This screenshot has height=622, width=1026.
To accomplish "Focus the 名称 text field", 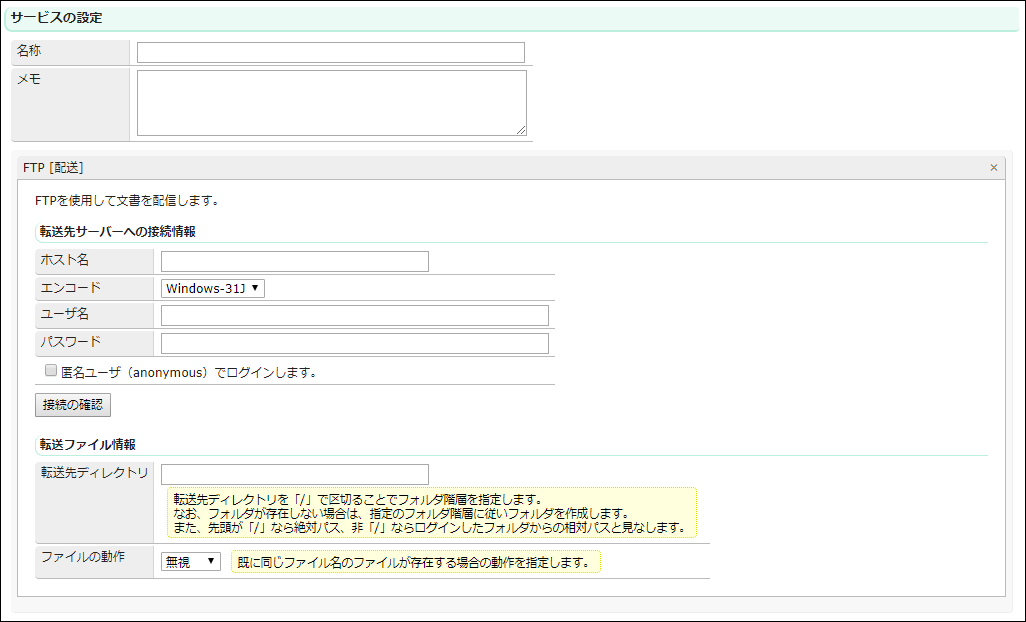I will pos(330,53).
